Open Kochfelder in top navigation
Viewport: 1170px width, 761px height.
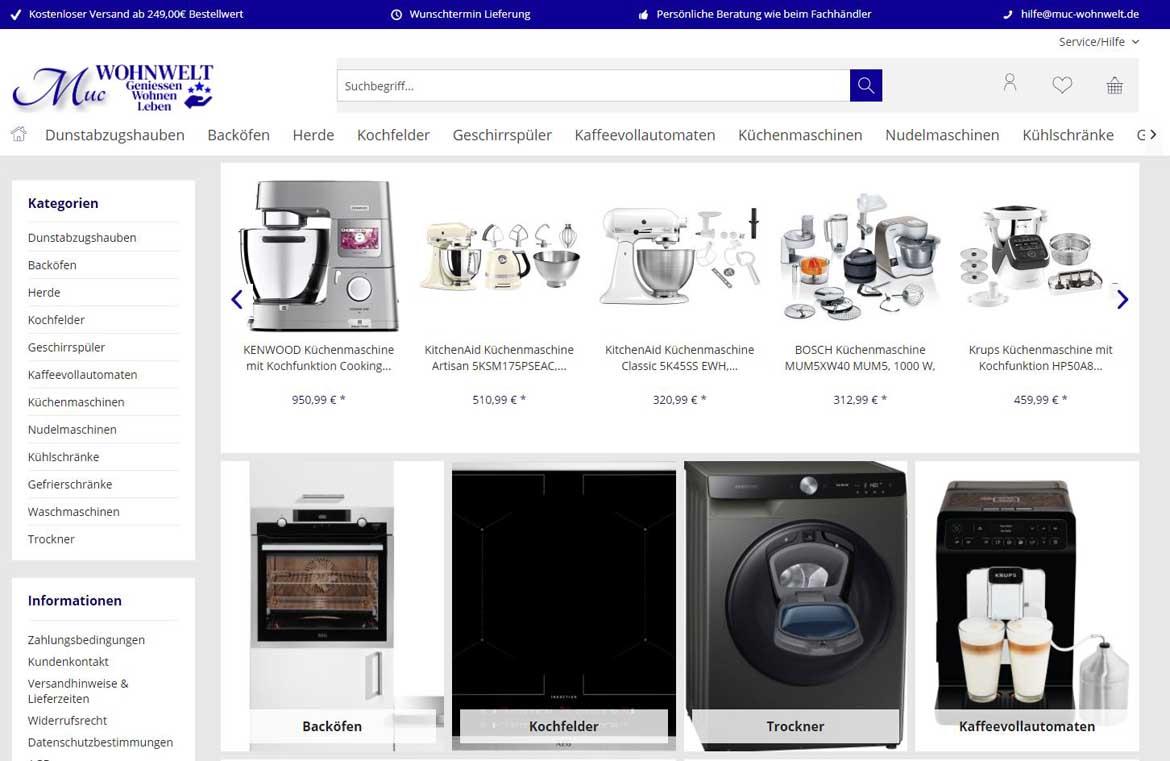393,135
